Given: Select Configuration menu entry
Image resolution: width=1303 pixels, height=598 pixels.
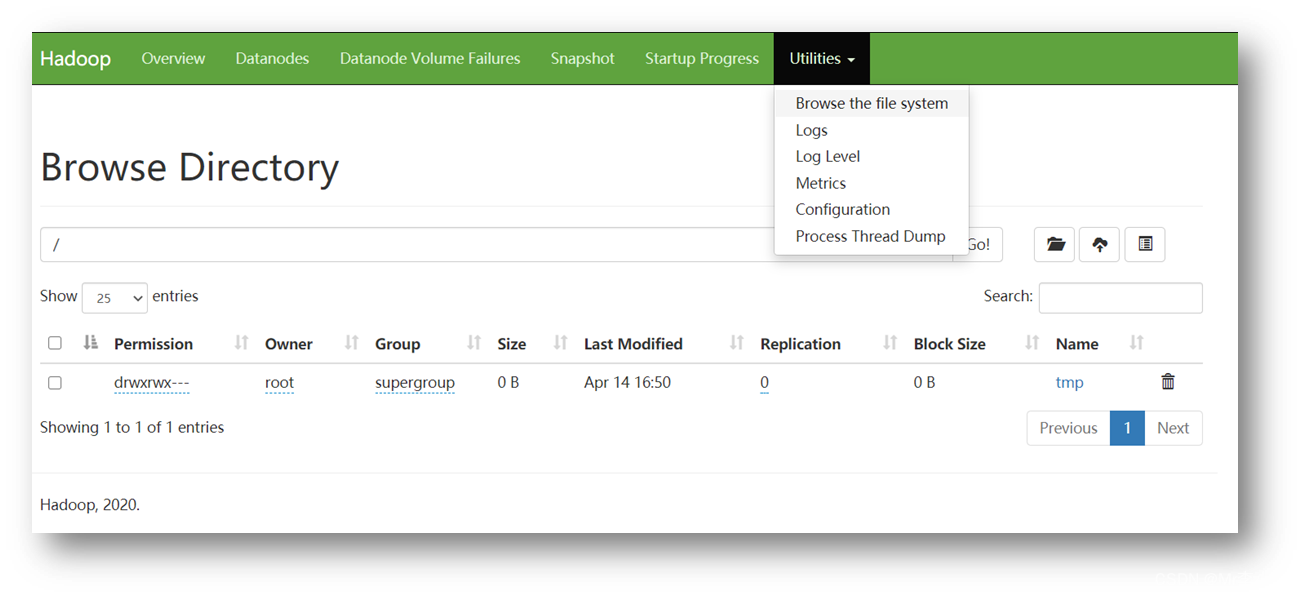Looking at the screenshot, I should [872, 209].
